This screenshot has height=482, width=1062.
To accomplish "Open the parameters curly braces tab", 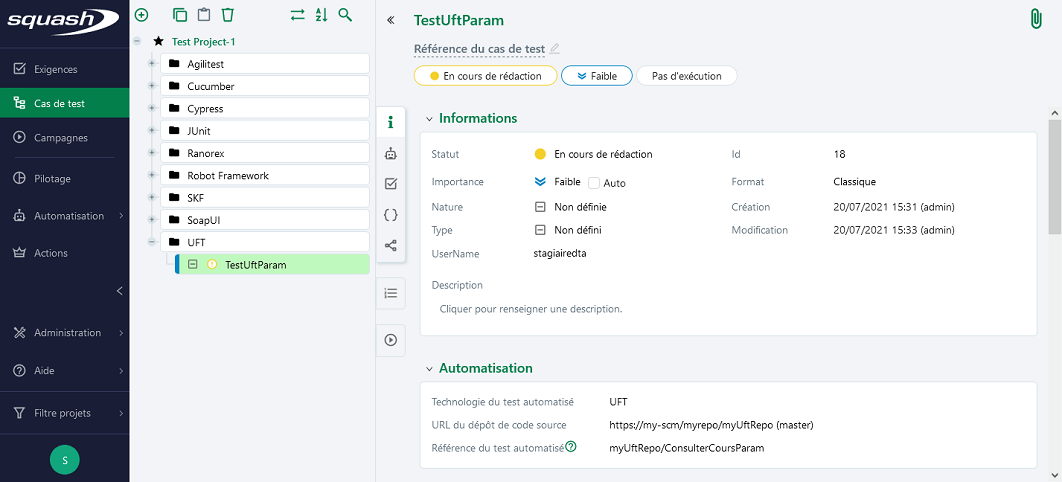I will pos(391,214).
